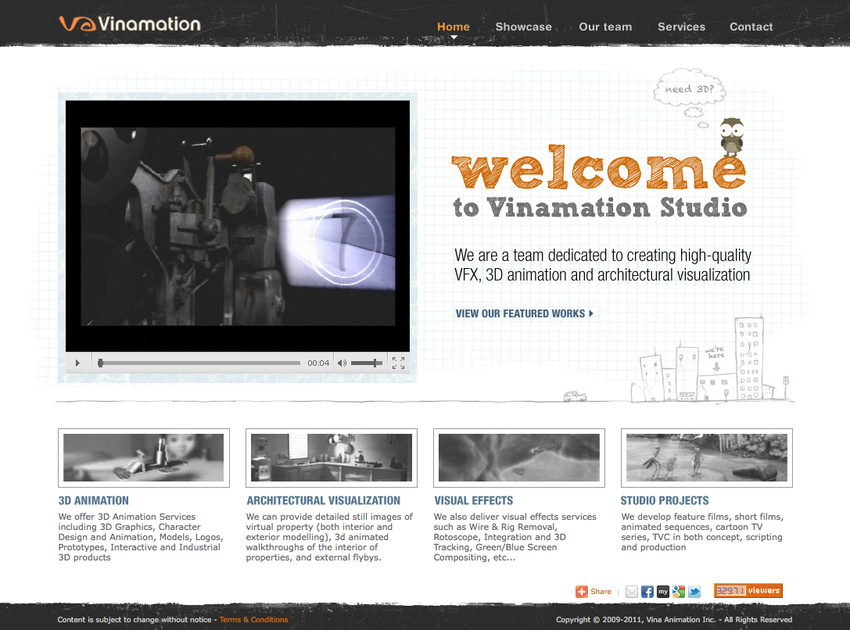Screen dimensions: 850x630
Task: Click the 'welcome' headline
Action: (598, 167)
